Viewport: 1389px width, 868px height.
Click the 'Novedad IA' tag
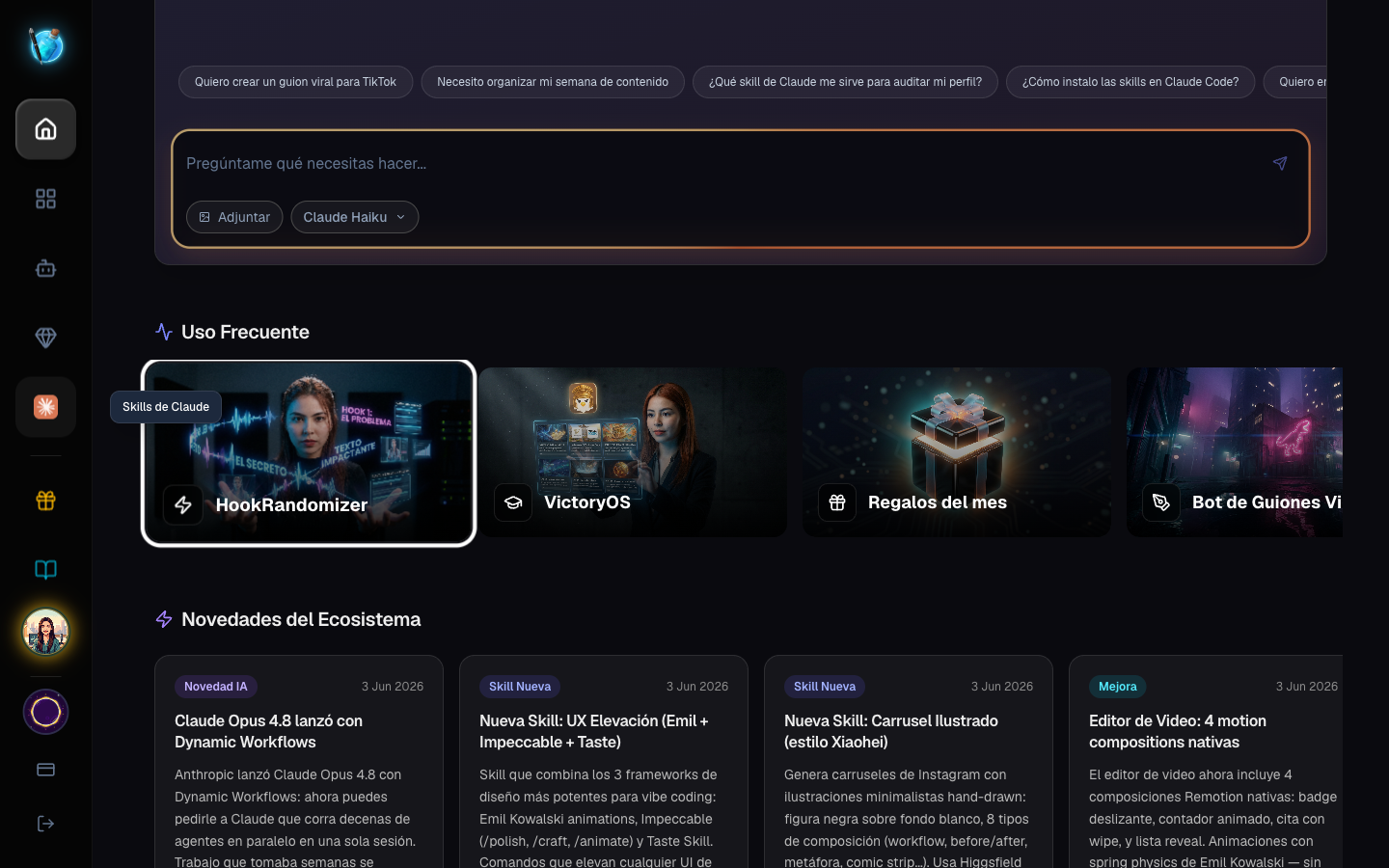click(x=216, y=687)
